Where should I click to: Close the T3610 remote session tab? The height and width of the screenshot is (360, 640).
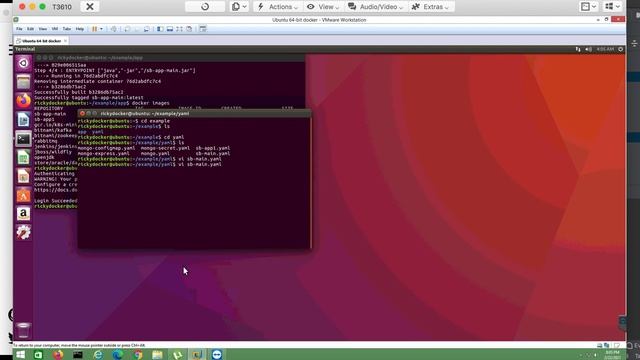[90, 7]
